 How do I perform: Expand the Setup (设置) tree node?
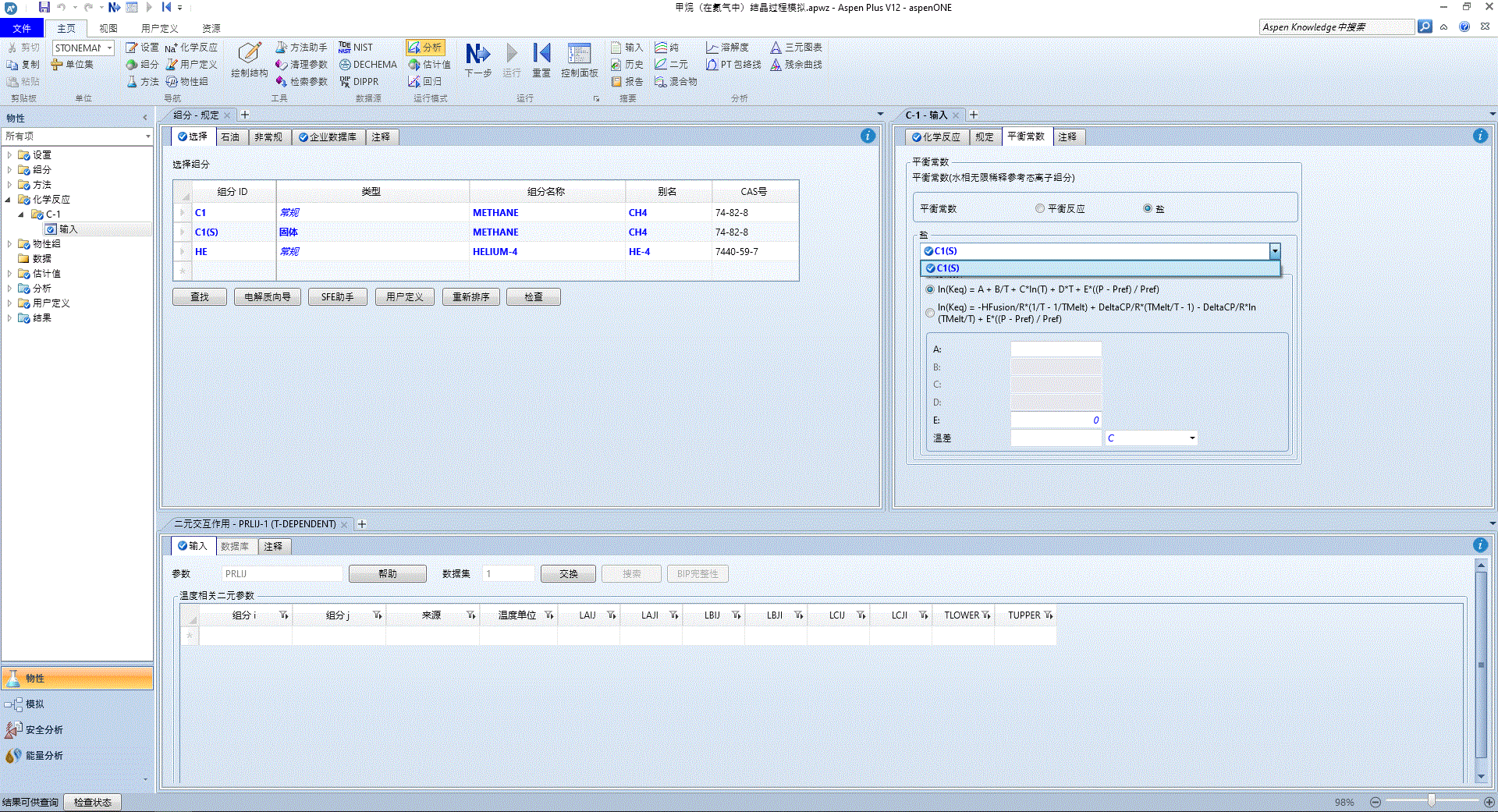[9, 155]
